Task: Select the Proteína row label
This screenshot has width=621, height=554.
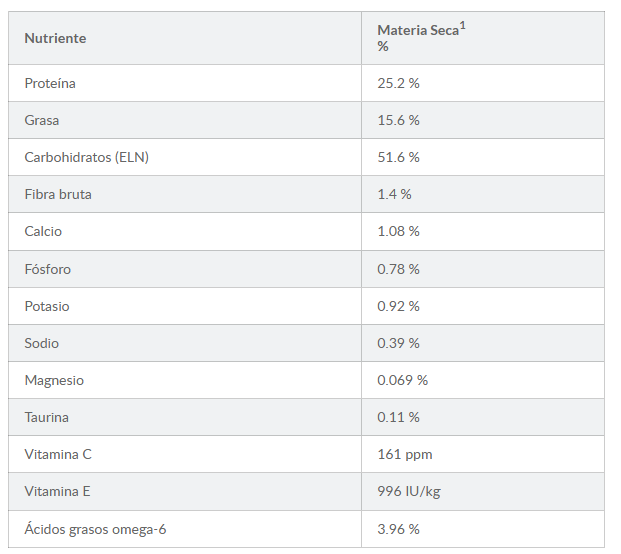Action: click(x=50, y=83)
